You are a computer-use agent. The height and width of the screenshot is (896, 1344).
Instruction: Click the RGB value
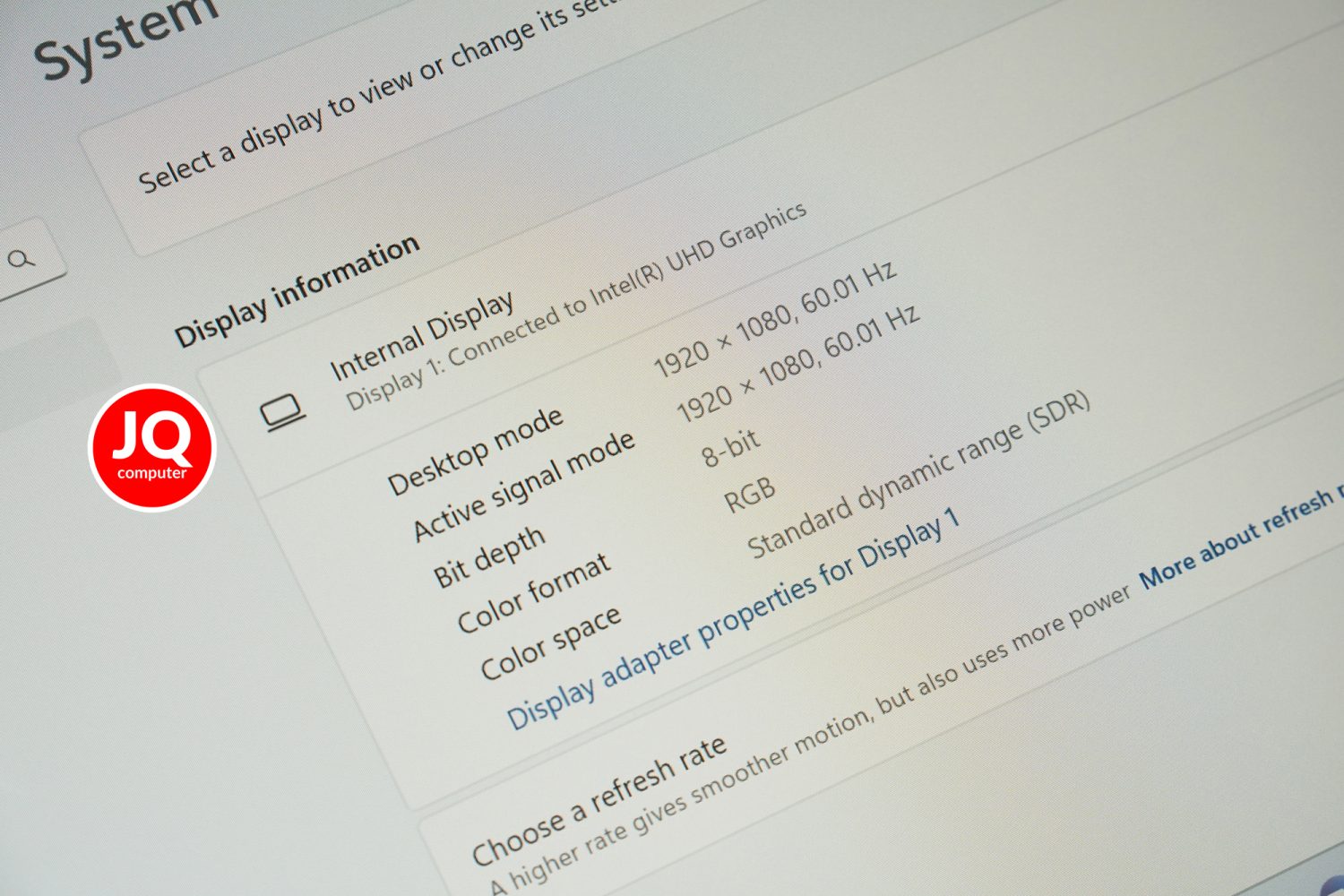750,495
